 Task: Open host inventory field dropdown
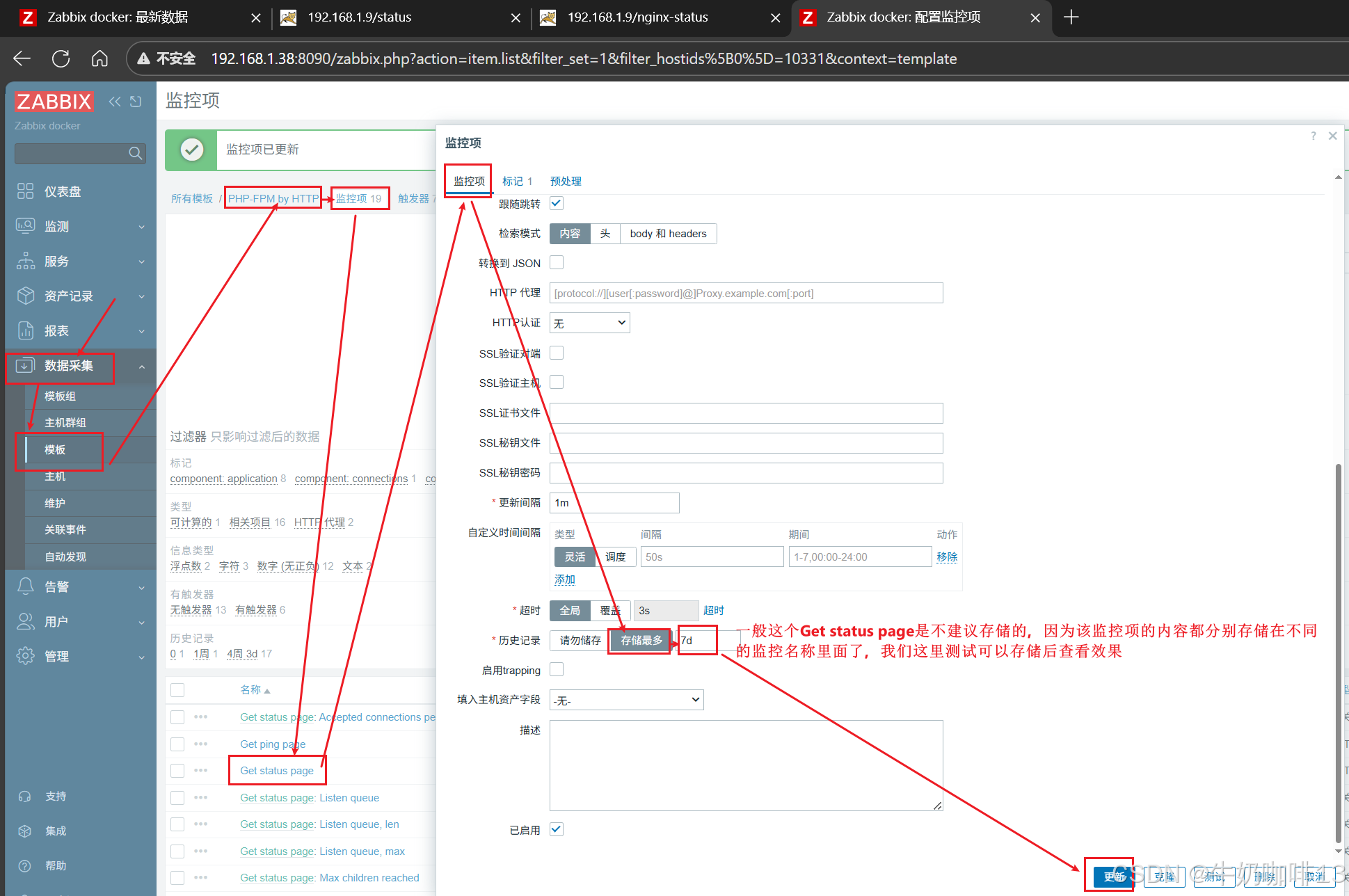pos(626,700)
